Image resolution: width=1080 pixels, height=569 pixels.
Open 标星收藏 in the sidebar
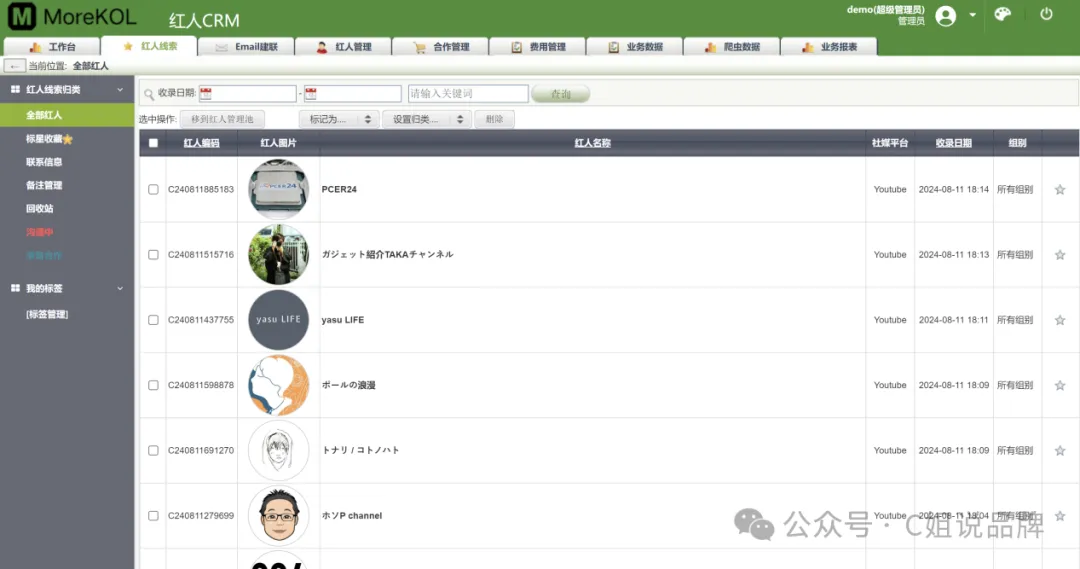coord(49,138)
